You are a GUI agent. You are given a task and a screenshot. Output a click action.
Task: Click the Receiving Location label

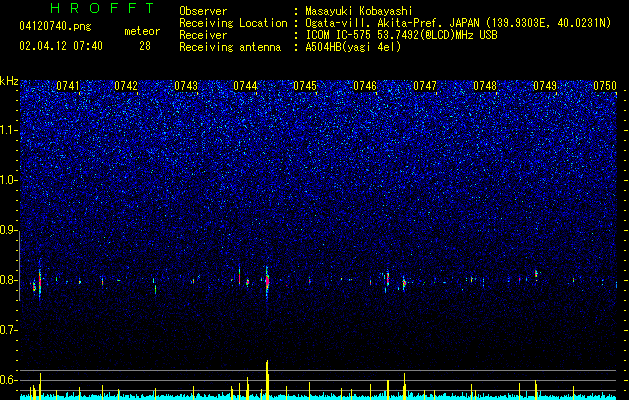233,23
